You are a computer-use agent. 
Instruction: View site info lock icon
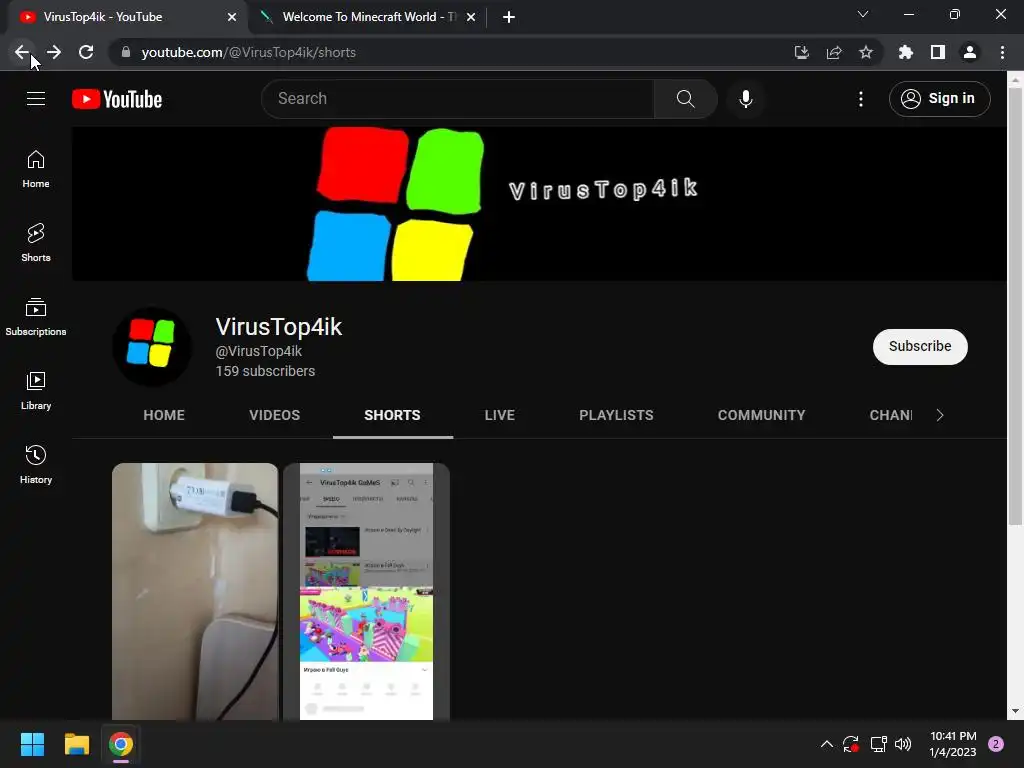126,52
